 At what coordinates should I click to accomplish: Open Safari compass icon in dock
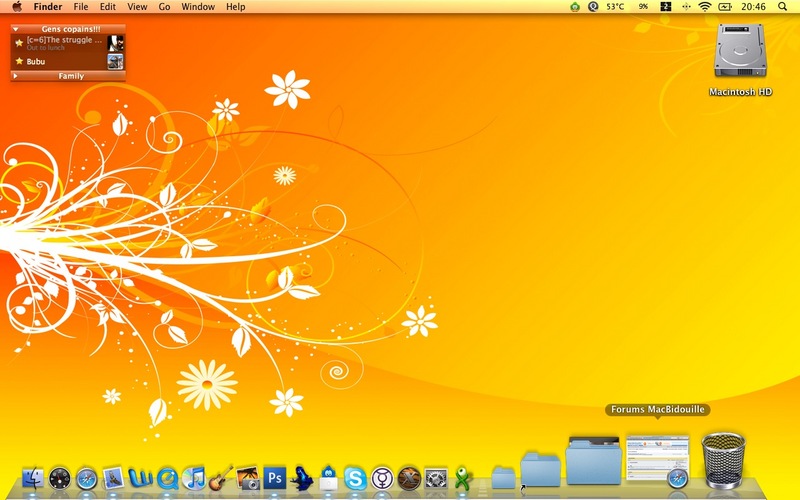[86, 477]
